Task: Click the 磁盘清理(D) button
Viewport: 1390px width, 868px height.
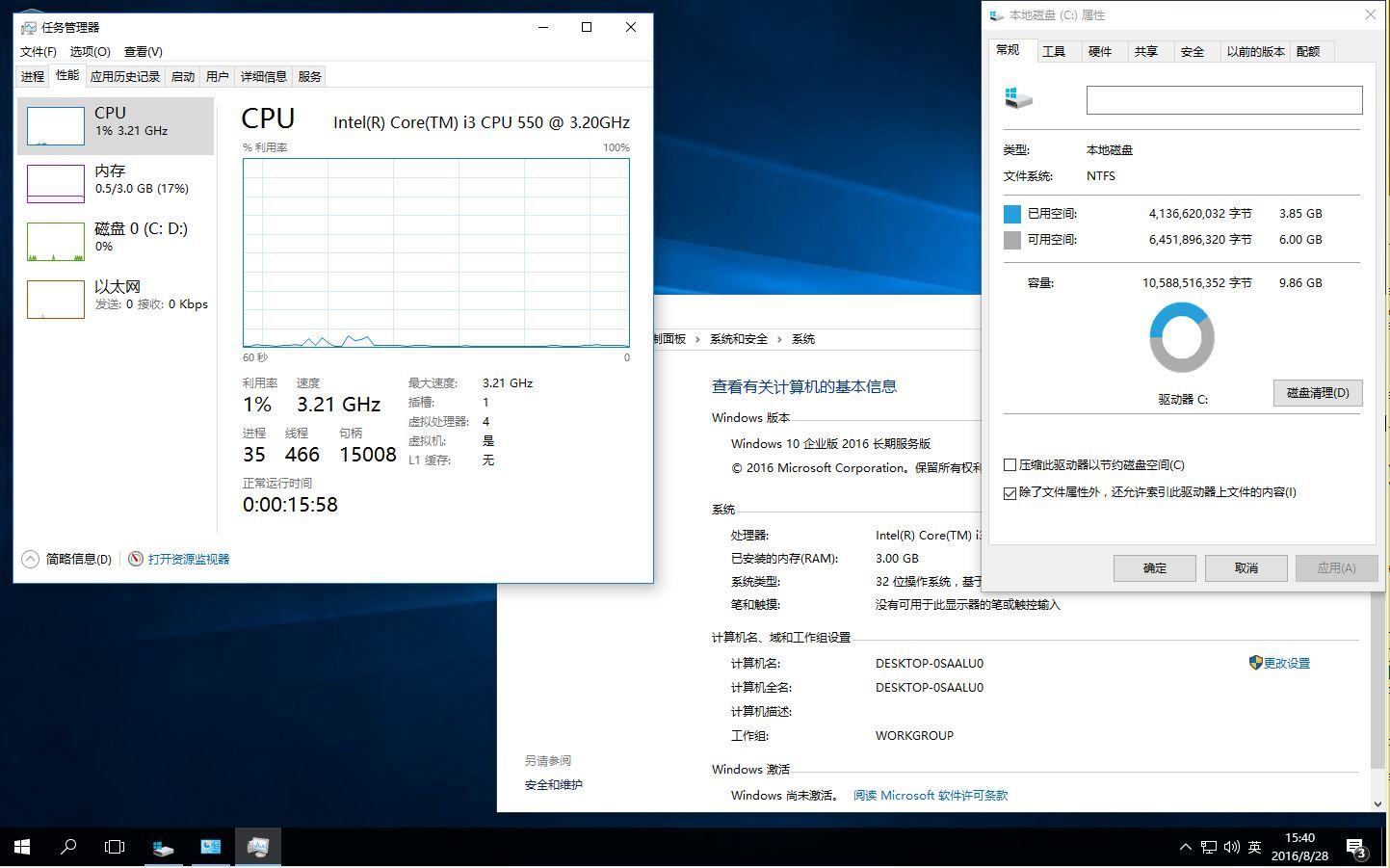Action: [x=1318, y=393]
